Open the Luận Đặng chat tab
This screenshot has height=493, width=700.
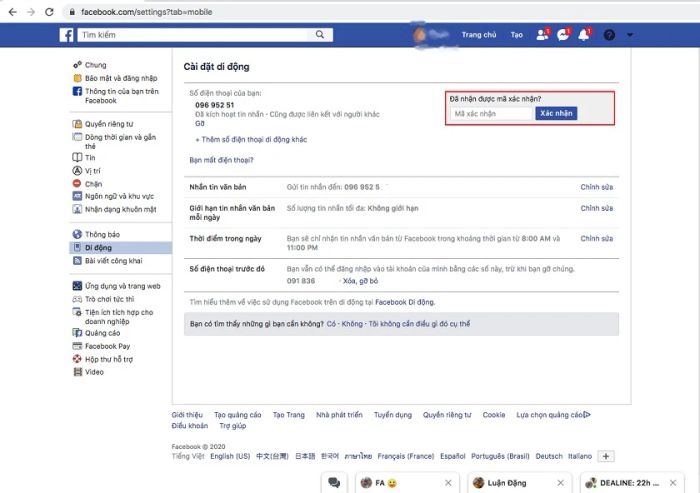(507, 483)
